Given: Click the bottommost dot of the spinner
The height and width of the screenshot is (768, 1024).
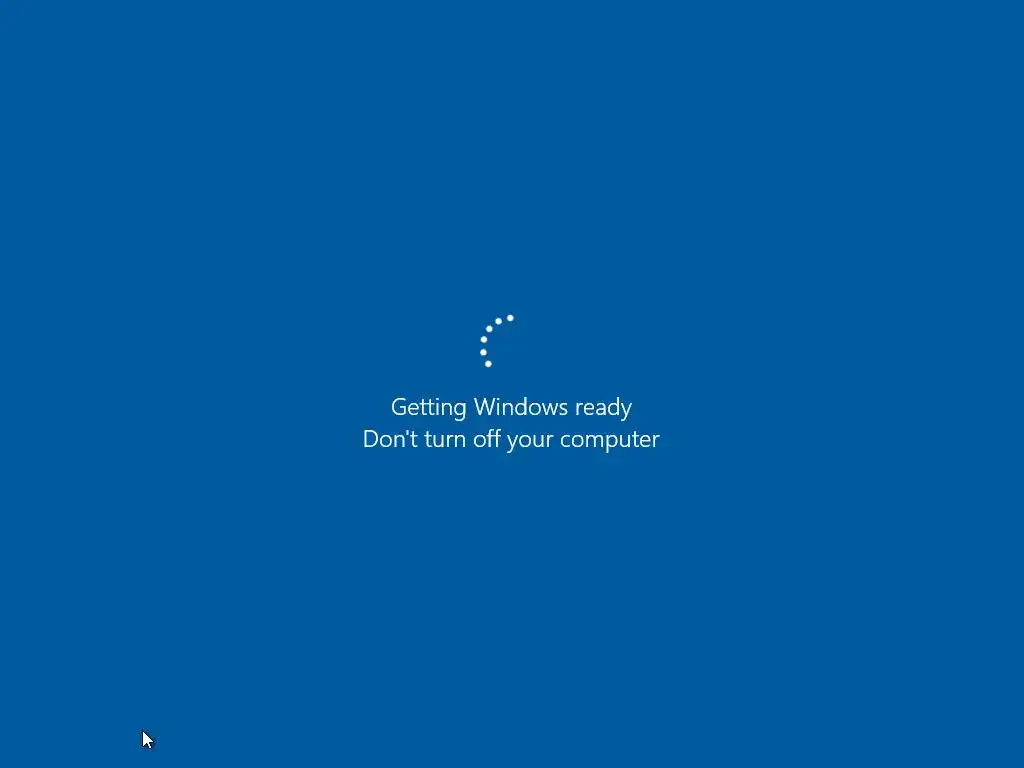Looking at the screenshot, I should (488, 364).
